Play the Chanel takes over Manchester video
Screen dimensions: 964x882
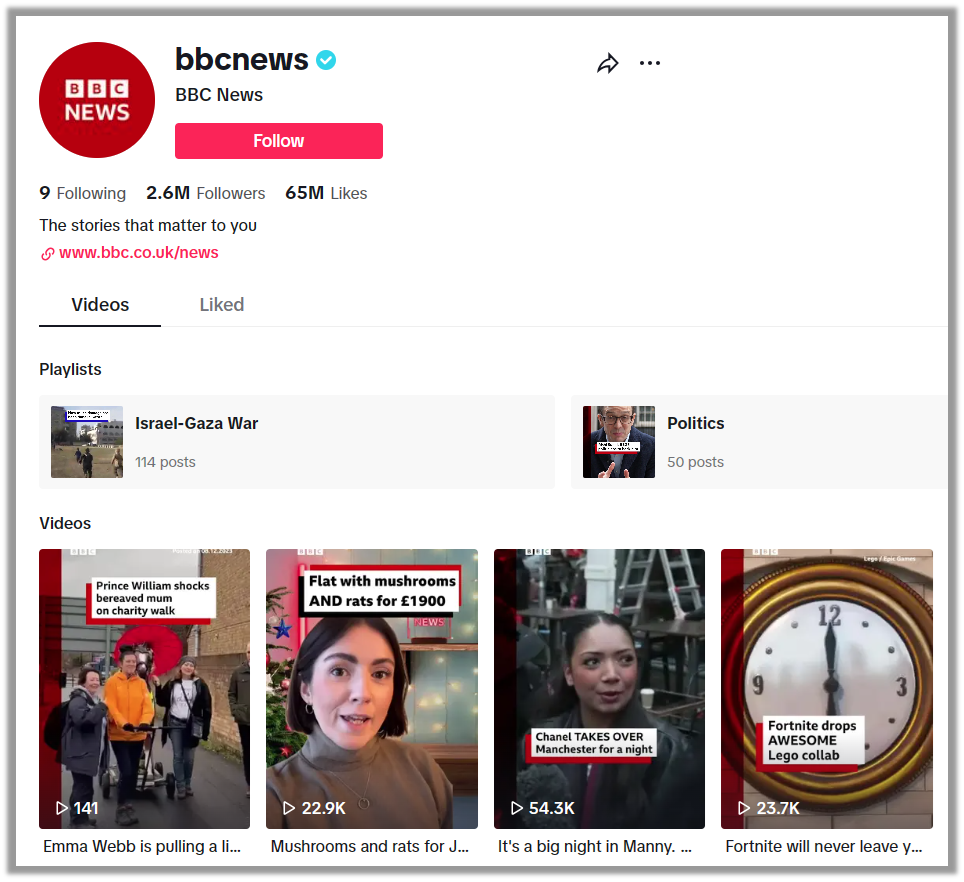599,688
